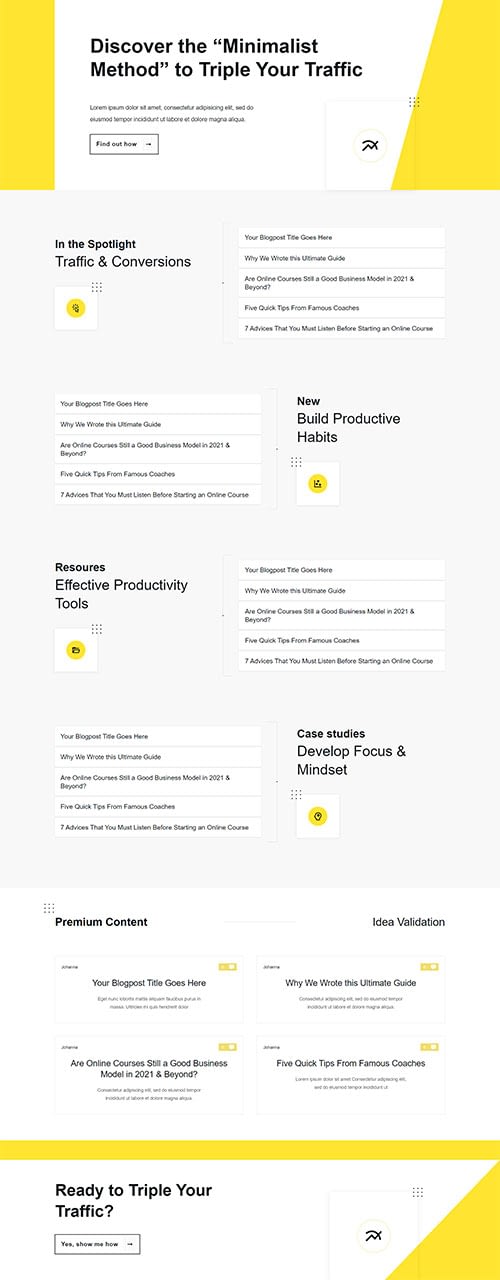Click the 'Develop Focus & Mindset' heading
Image resolution: width=500 pixels, height=1280 pixels.
coord(352,760)
